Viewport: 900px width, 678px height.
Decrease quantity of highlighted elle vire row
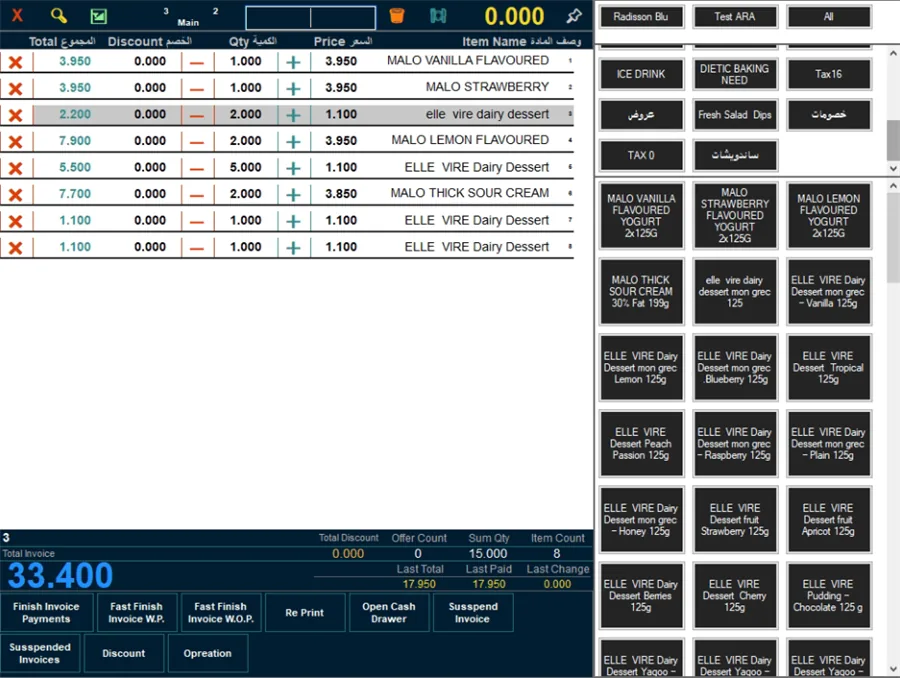[x=197, y=115]
